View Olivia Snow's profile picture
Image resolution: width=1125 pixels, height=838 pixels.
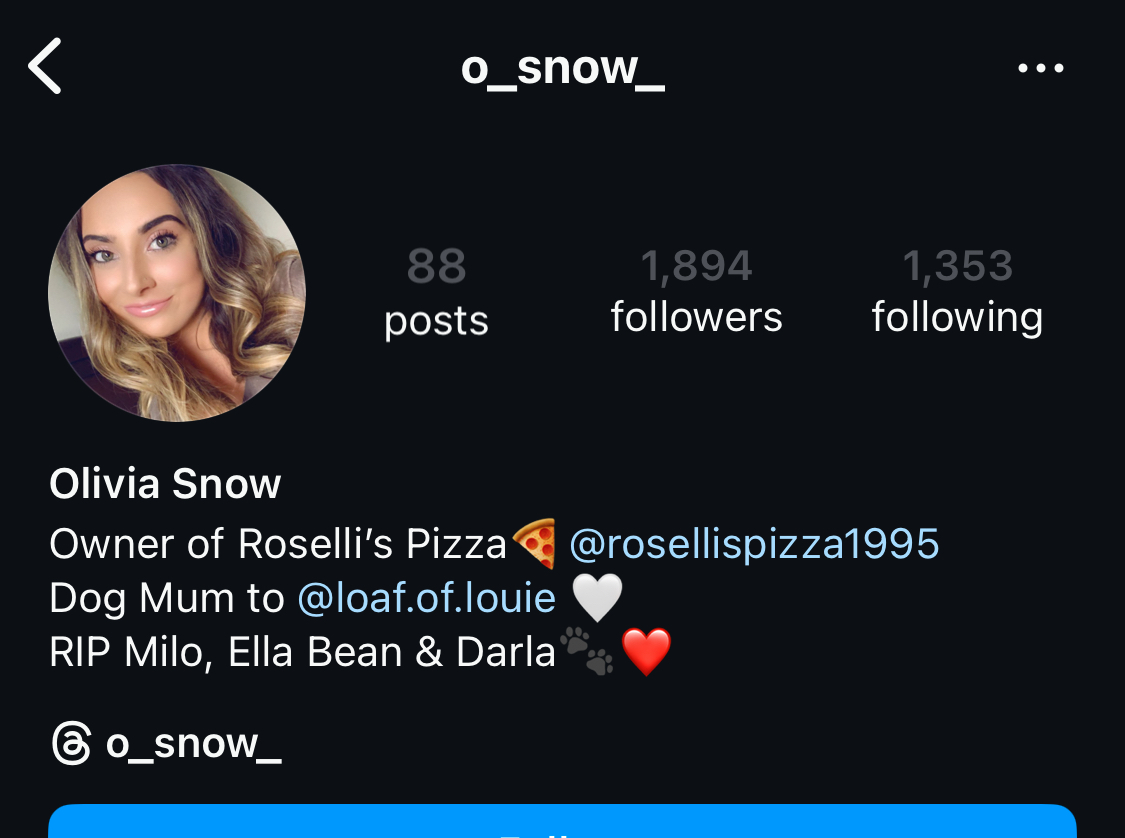click(x=177, y=293)
